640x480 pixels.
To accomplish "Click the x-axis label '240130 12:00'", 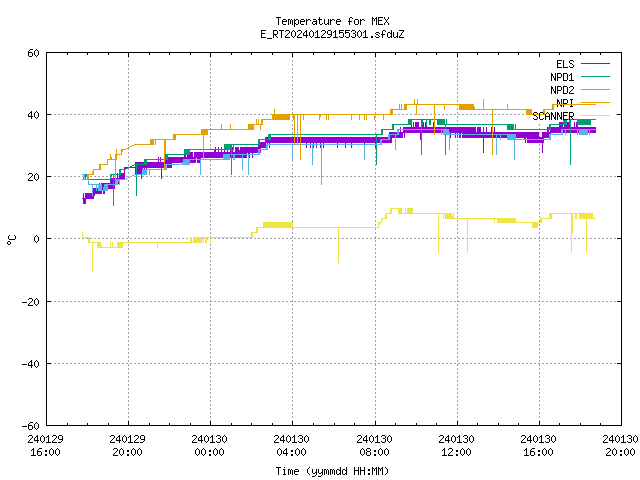I will 456,446.
